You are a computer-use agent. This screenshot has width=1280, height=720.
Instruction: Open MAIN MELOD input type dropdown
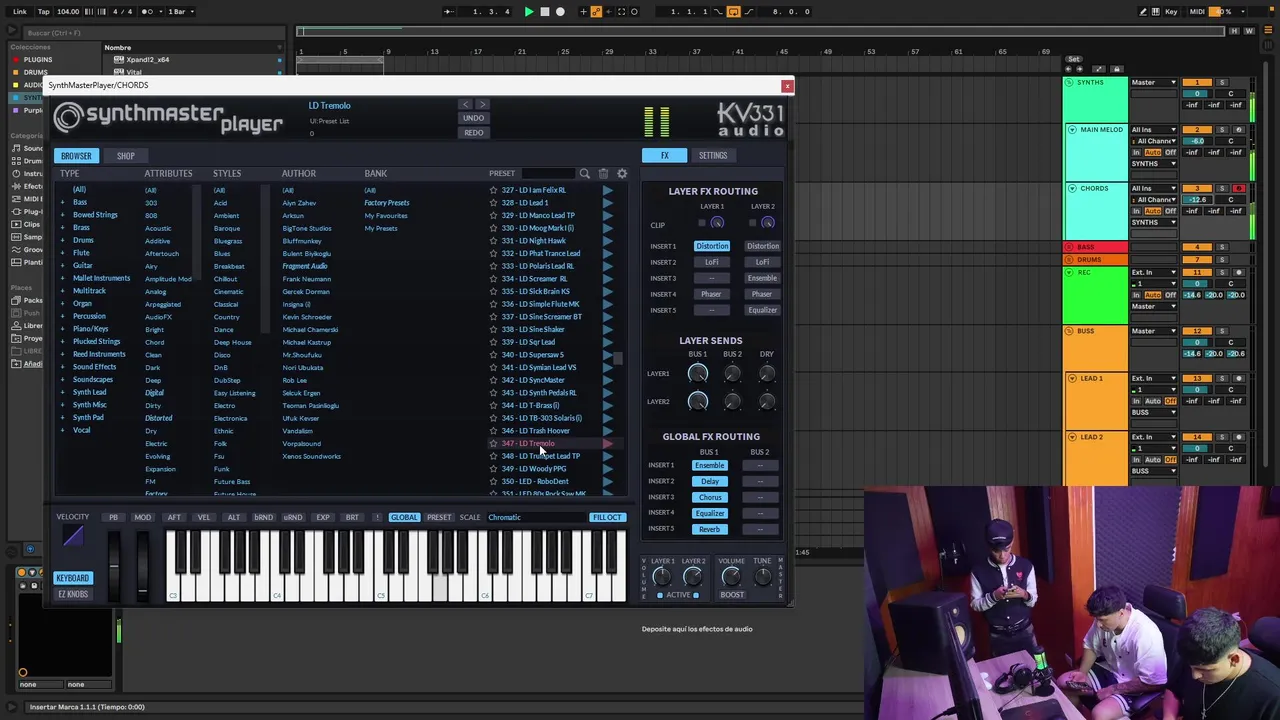pyautogui.click(x=1154, y=130)
